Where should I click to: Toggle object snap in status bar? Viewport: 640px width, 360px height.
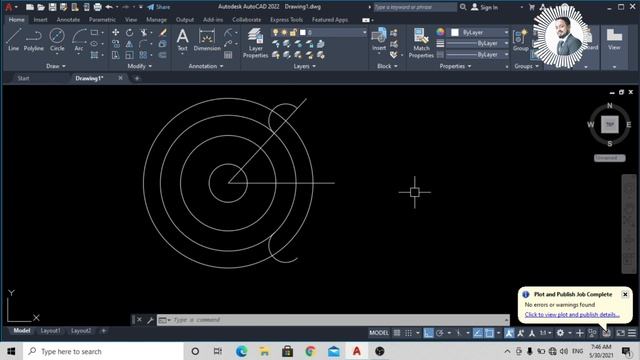tap(489, 333)
